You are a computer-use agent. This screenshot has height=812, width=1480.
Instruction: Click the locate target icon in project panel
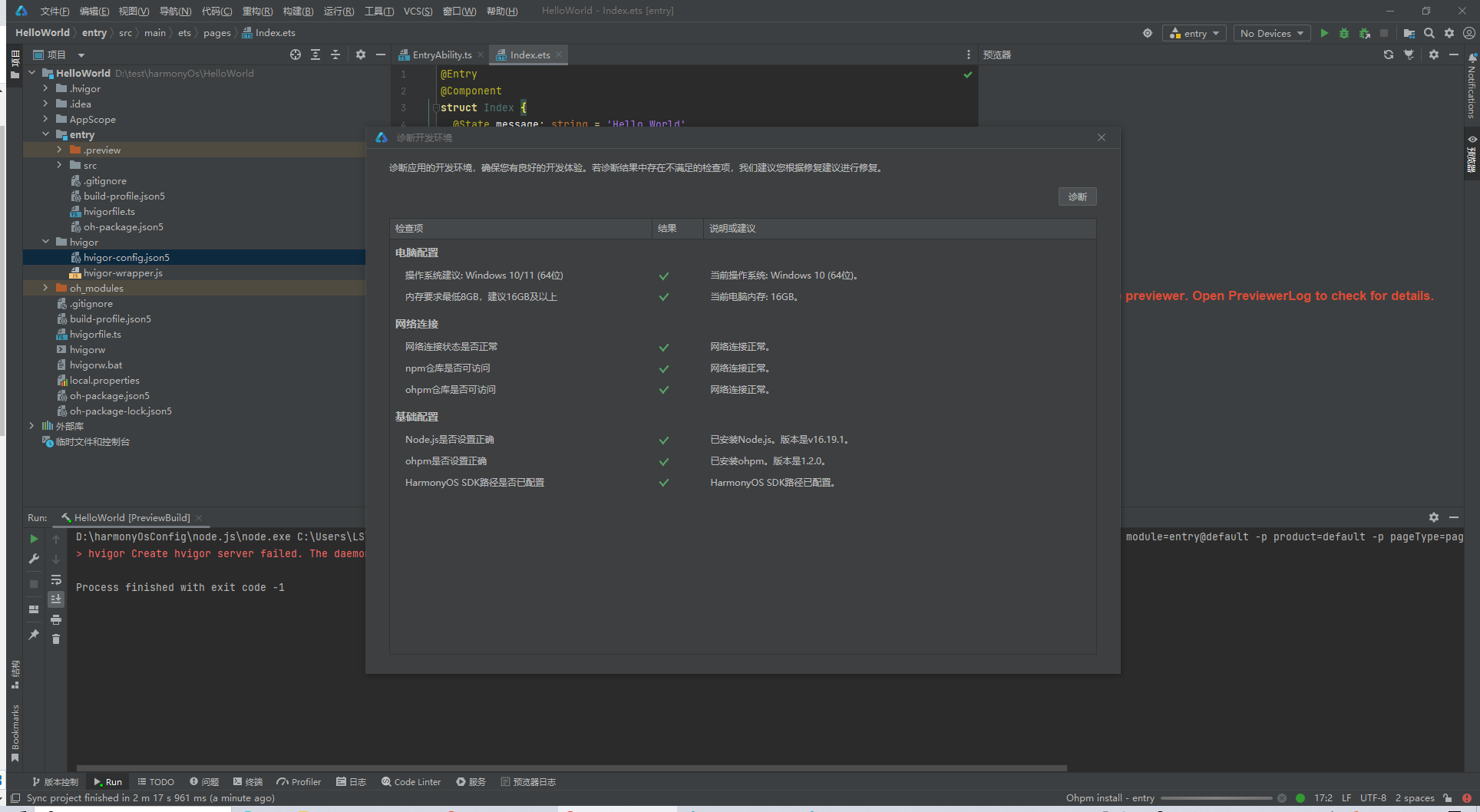[x=296, y=54]
